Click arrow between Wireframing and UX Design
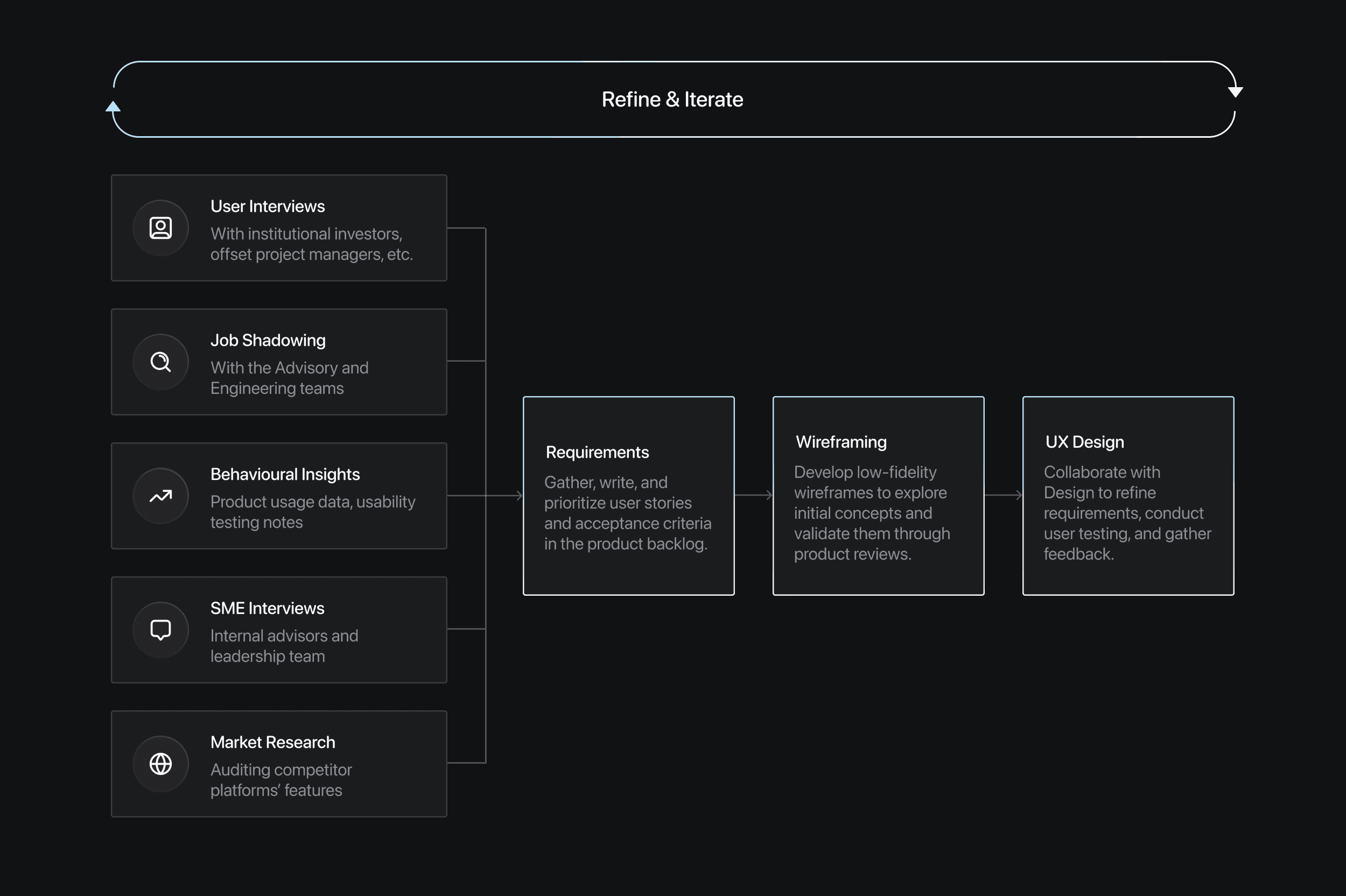Image resolution: width=1346 pixels, height=896 pixels. 1004,495
